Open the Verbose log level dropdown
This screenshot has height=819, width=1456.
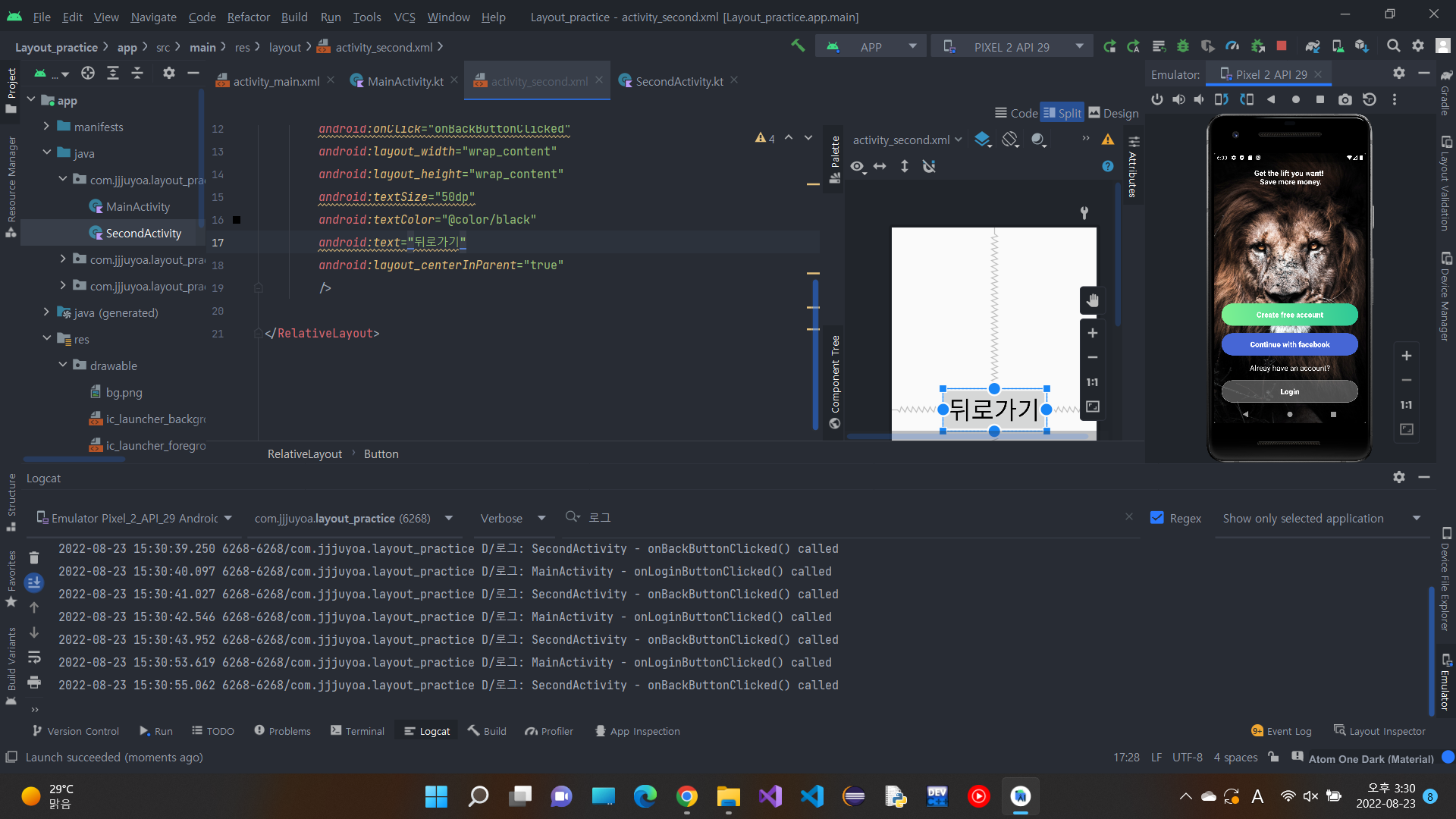click(513, 518)
